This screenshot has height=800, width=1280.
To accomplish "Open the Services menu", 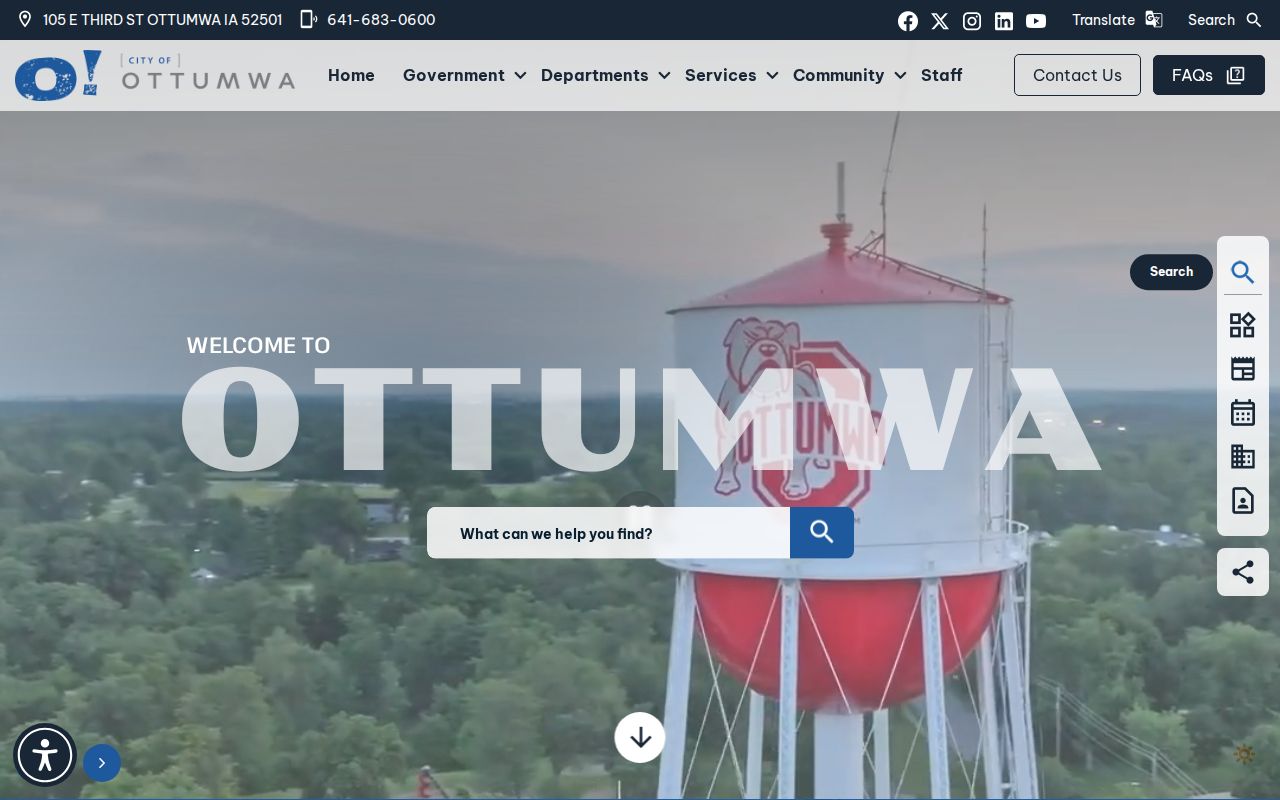I will tap(721, 75).
